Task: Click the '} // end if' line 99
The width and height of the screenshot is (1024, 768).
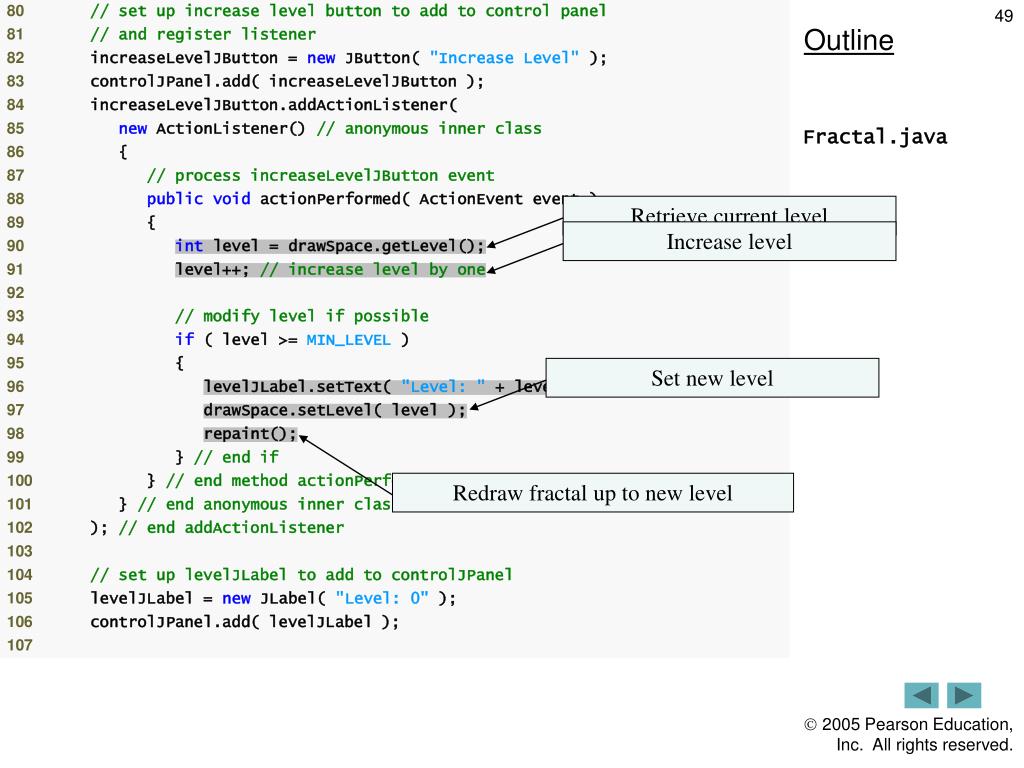Action: [x=227, y=457]
